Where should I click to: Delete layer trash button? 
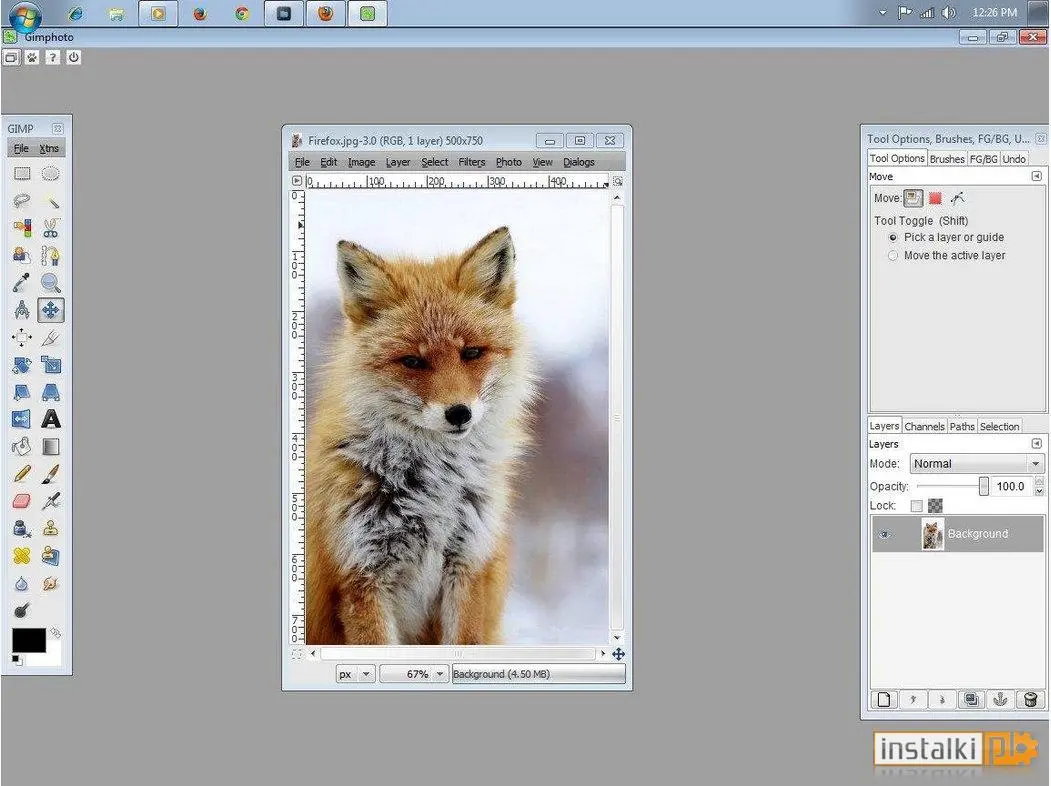coord(1030,700)
